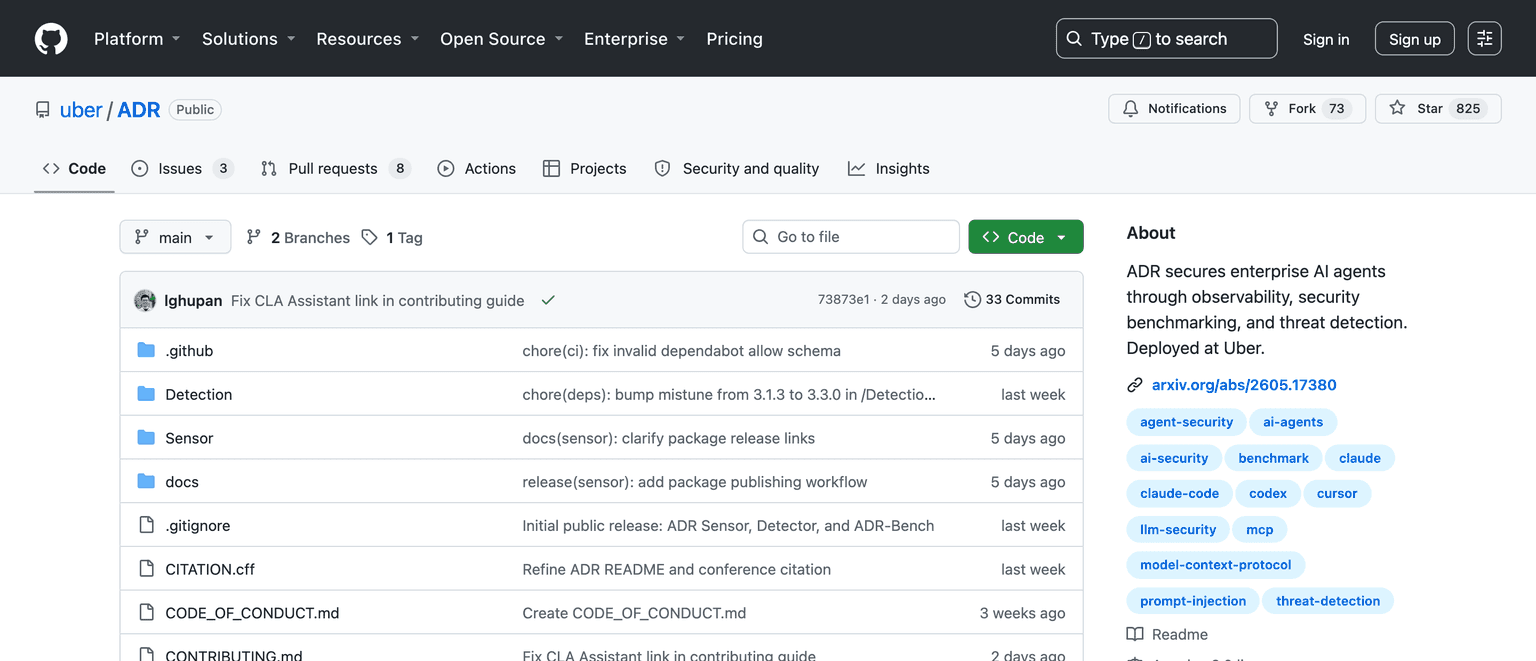The image size is (1536, 661).
Task: Open the latest commit message link
Action: click(x=377, y=300)
